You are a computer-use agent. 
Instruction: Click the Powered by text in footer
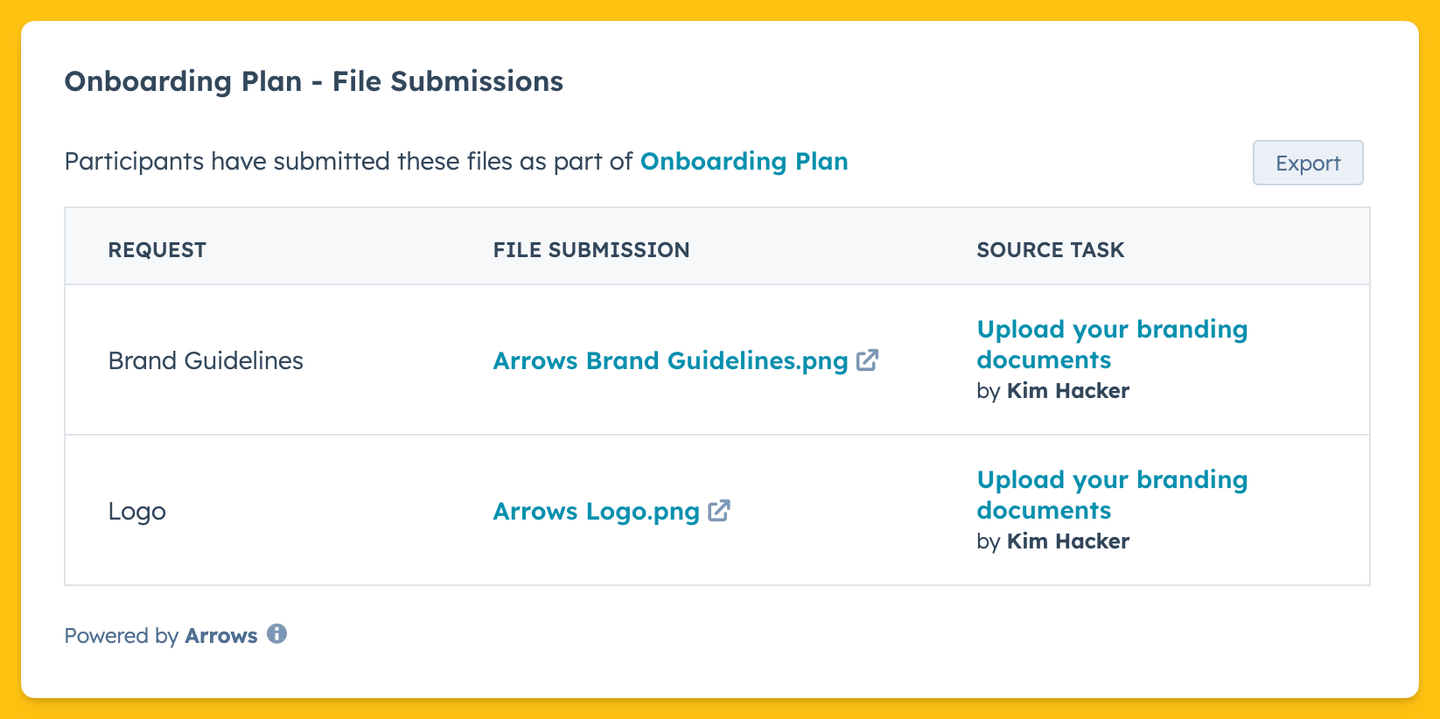point(121,635)
